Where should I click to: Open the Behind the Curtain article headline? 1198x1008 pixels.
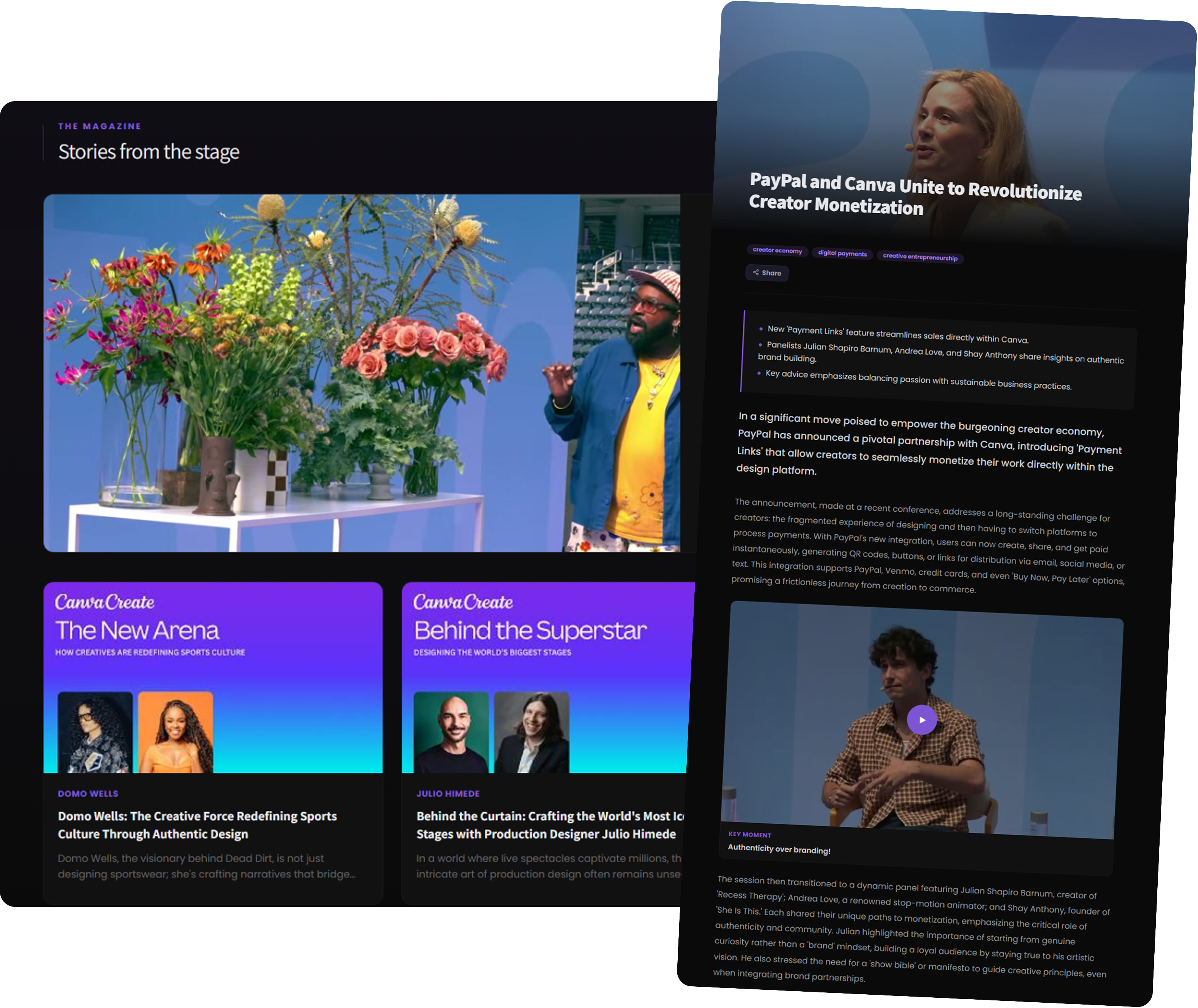point(550,825)
